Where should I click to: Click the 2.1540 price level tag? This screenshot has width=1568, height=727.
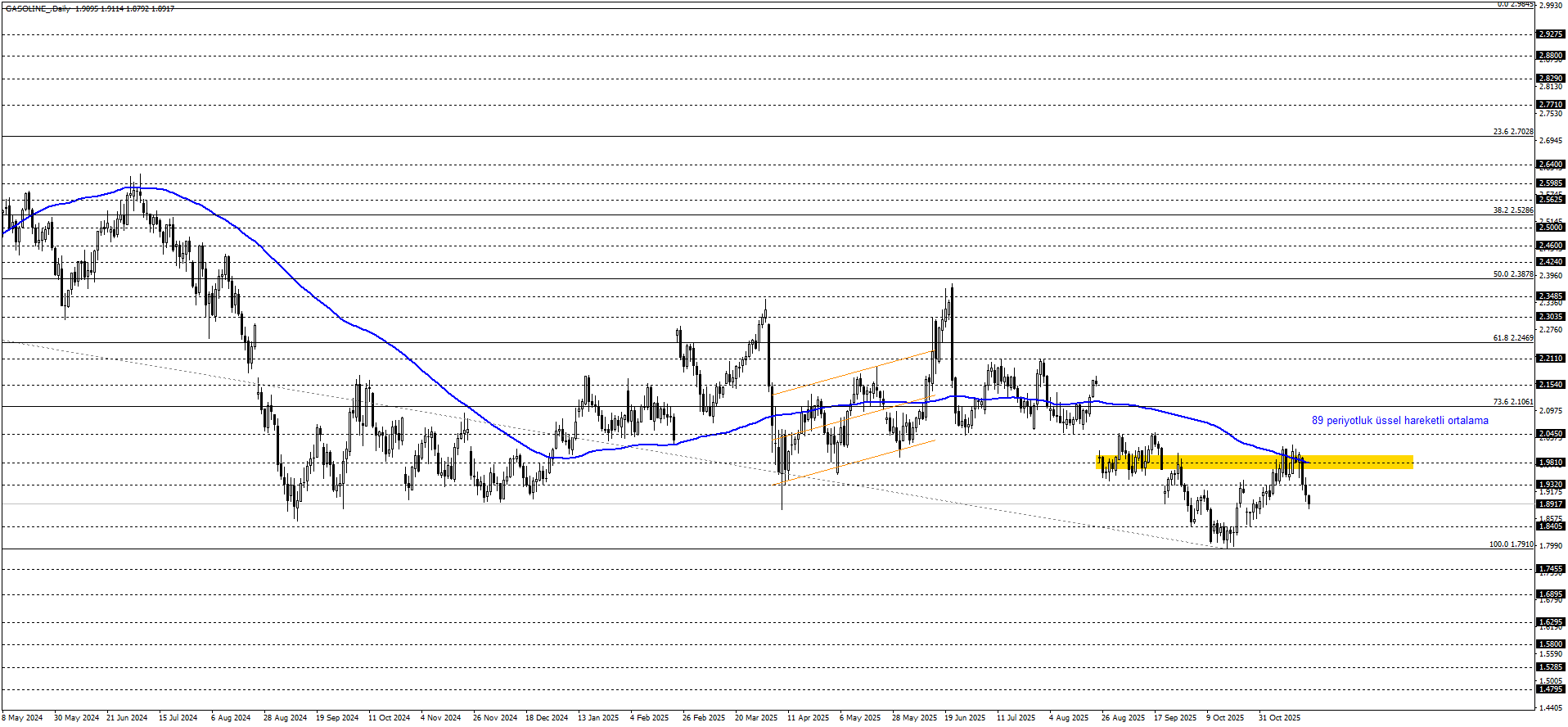point(1551,385)
